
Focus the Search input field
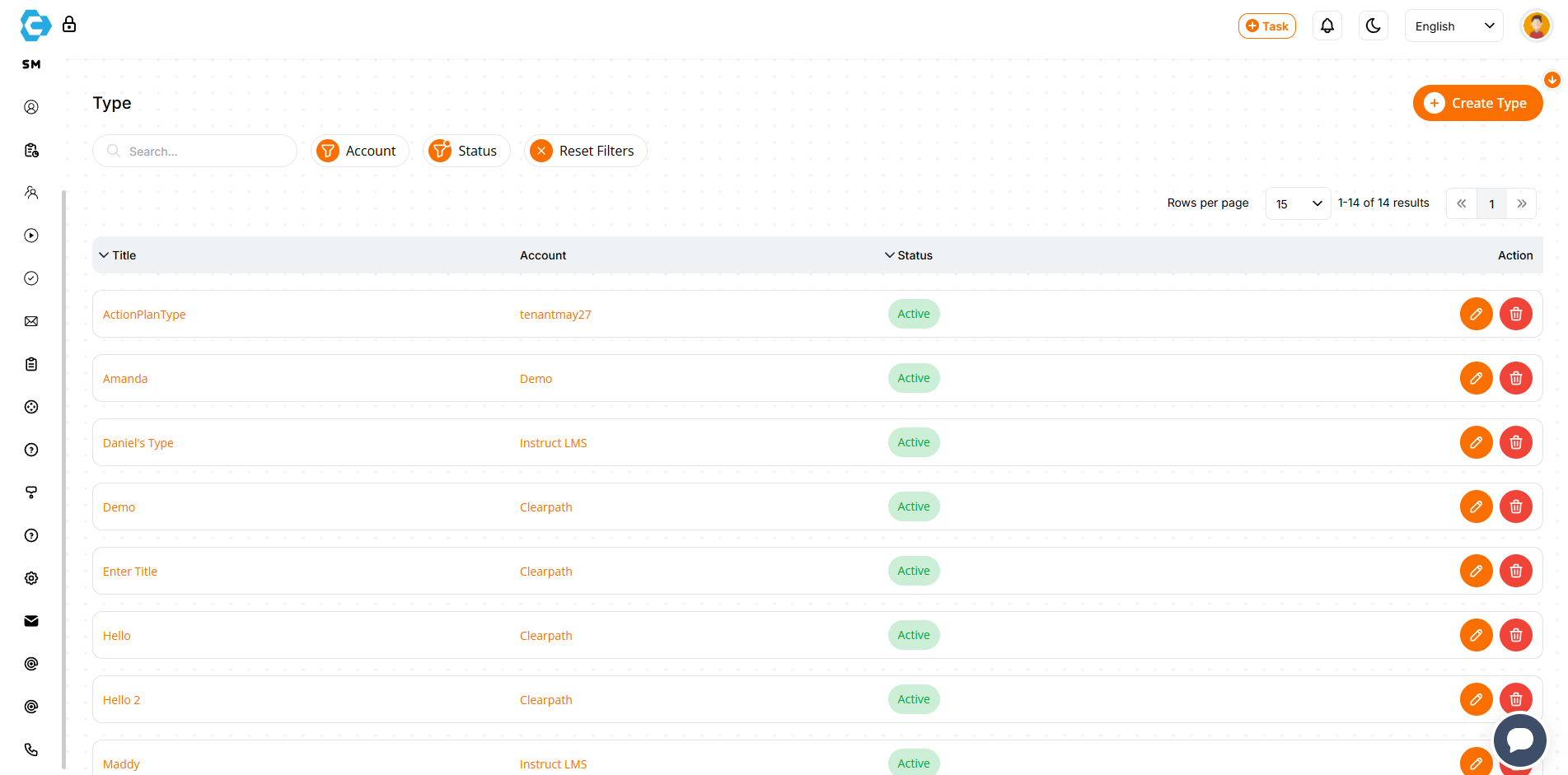(x=194, y=151)
